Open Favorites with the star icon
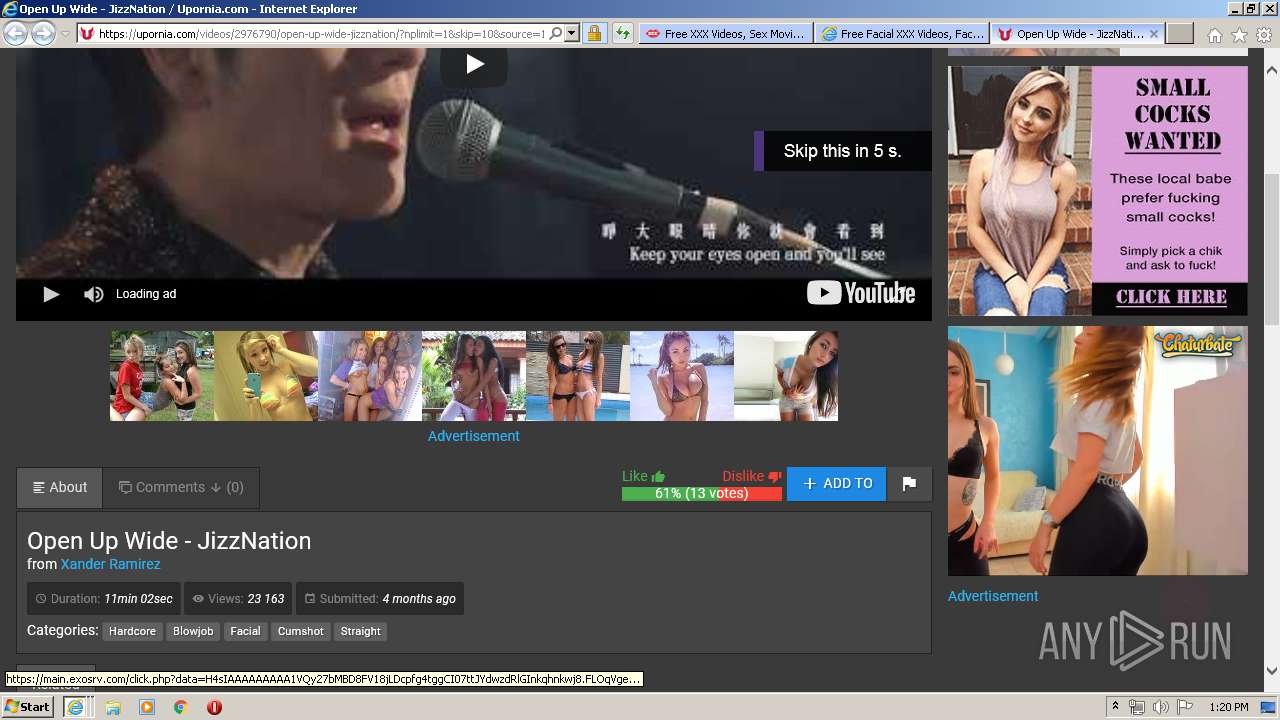This screenshot has height=720, width=1280. click(1239, 35)
